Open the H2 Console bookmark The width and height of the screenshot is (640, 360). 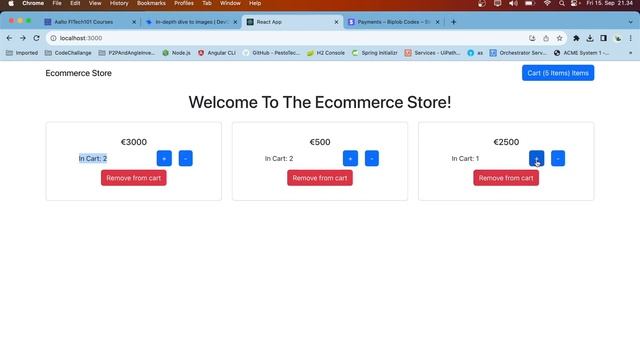(x=326, y=53)
